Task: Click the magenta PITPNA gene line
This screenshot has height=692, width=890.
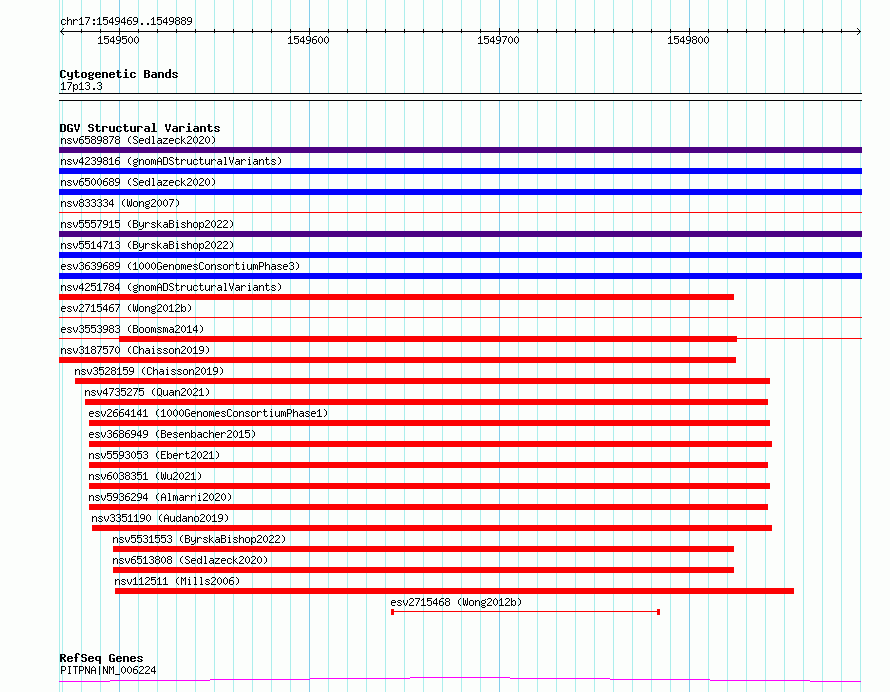Action: (x=460, y=680)
